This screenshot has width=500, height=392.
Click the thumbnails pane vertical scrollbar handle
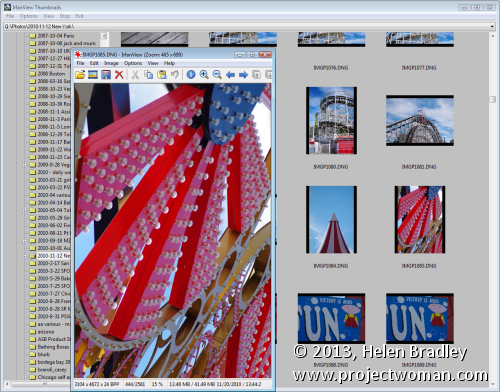(493, 100)
